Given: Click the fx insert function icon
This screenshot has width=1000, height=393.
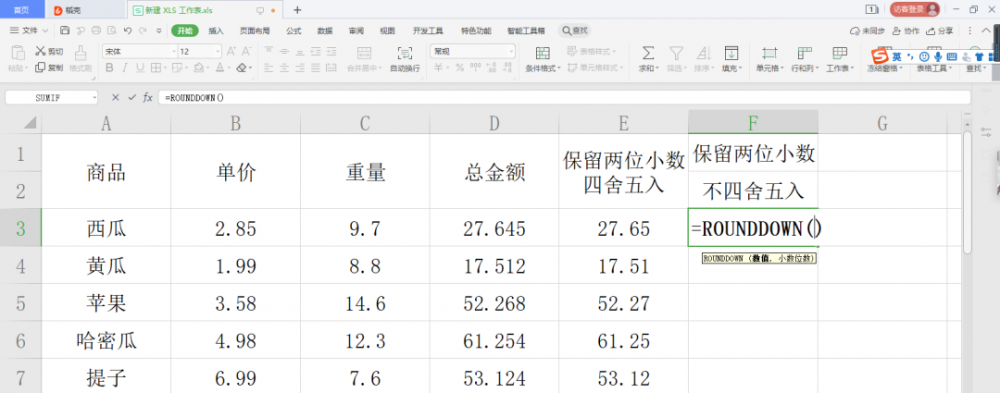Looking at the screenshot, I should (x=147, y=97).
